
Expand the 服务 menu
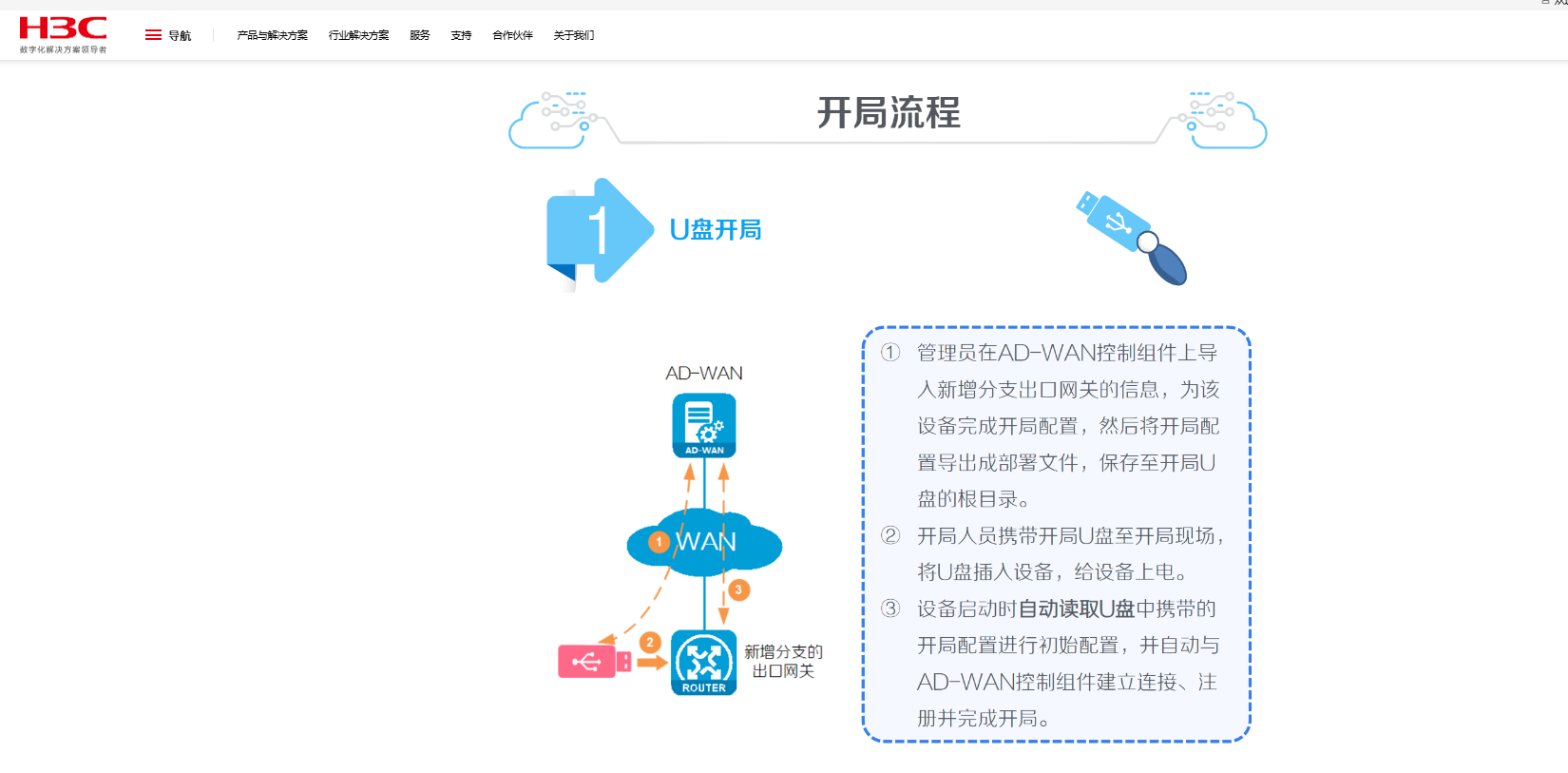[x=420, y=35]
